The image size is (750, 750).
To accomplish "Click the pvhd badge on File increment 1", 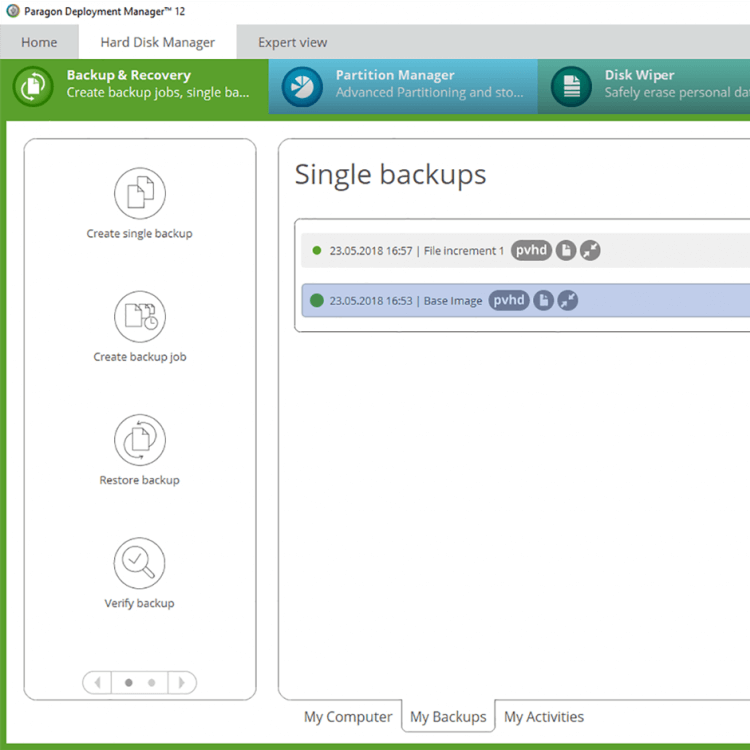I will (532, 251).
